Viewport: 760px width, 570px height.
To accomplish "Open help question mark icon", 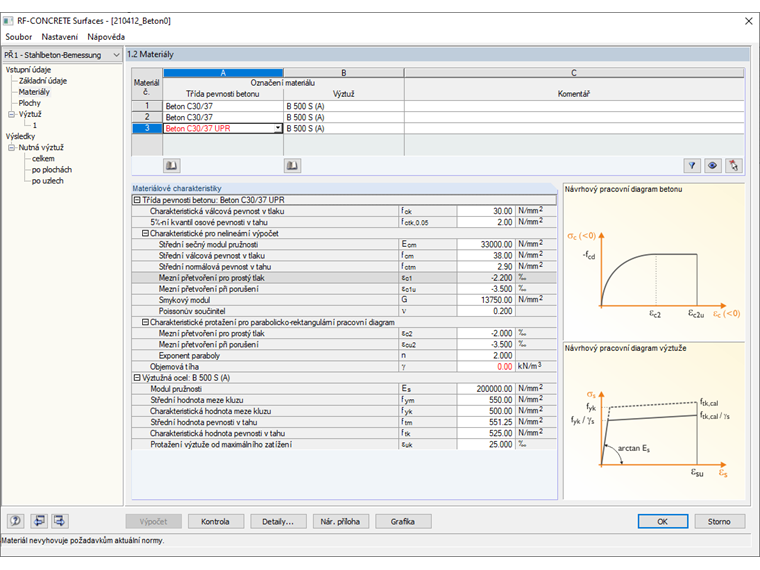I will tap(16, 521).
